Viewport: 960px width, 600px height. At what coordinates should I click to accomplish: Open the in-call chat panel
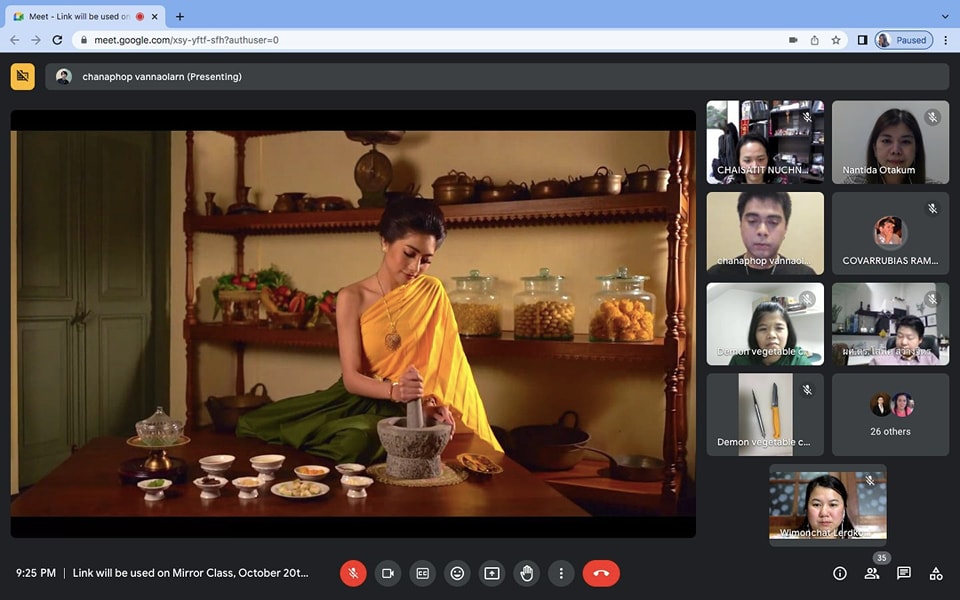coord(904,573)
